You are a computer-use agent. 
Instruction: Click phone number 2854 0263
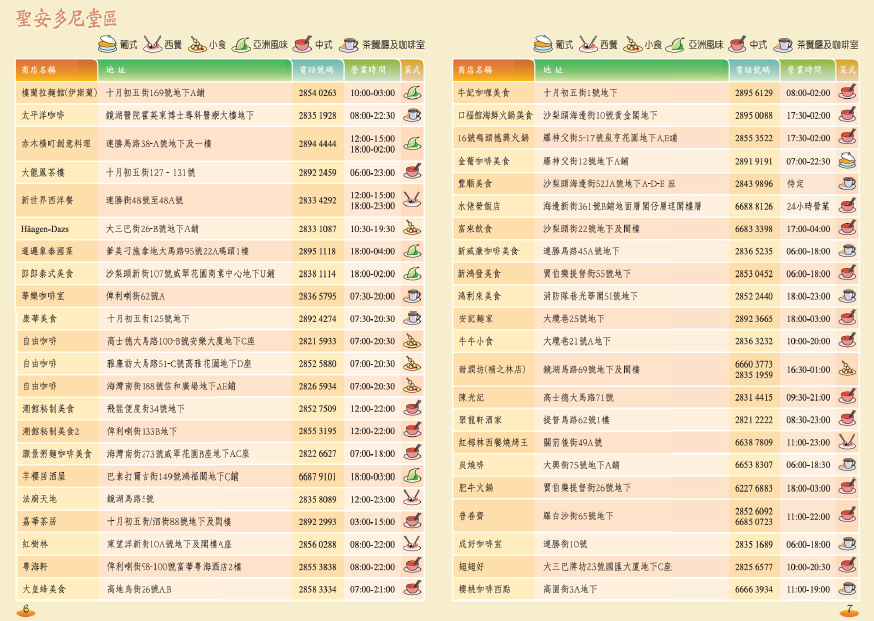tap(317, 93)
